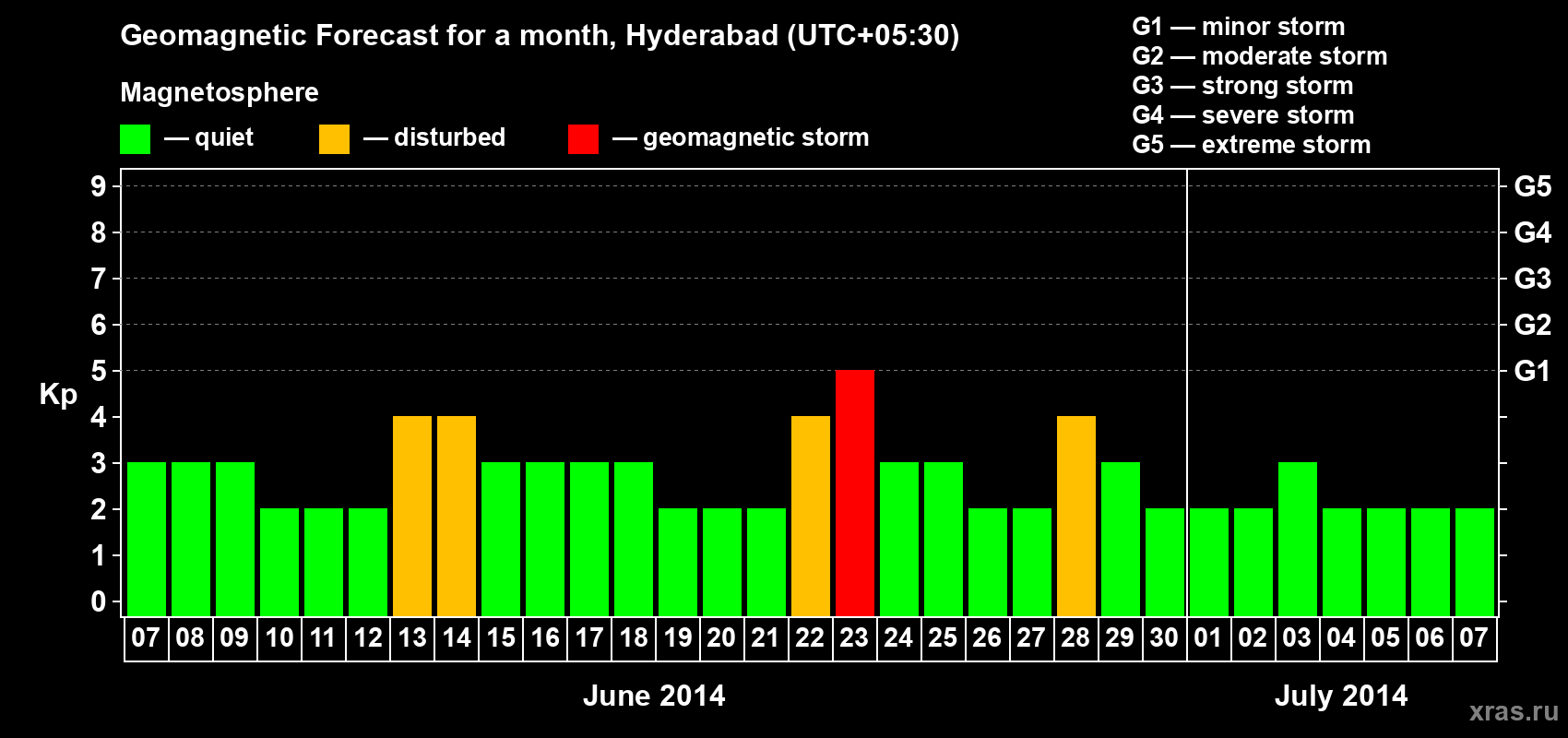Click the orange disturbed legend swatch

pos(334,139)
